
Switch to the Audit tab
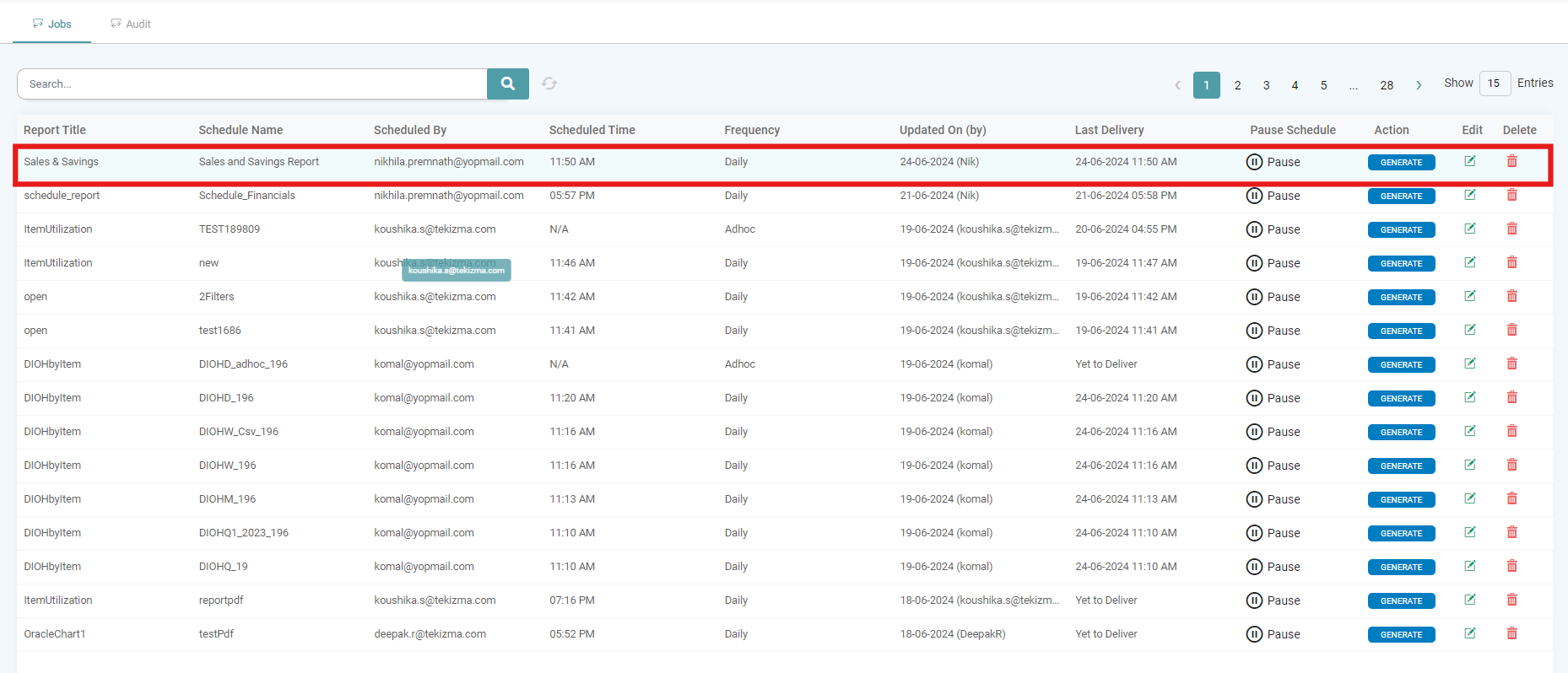coord(131,24)
